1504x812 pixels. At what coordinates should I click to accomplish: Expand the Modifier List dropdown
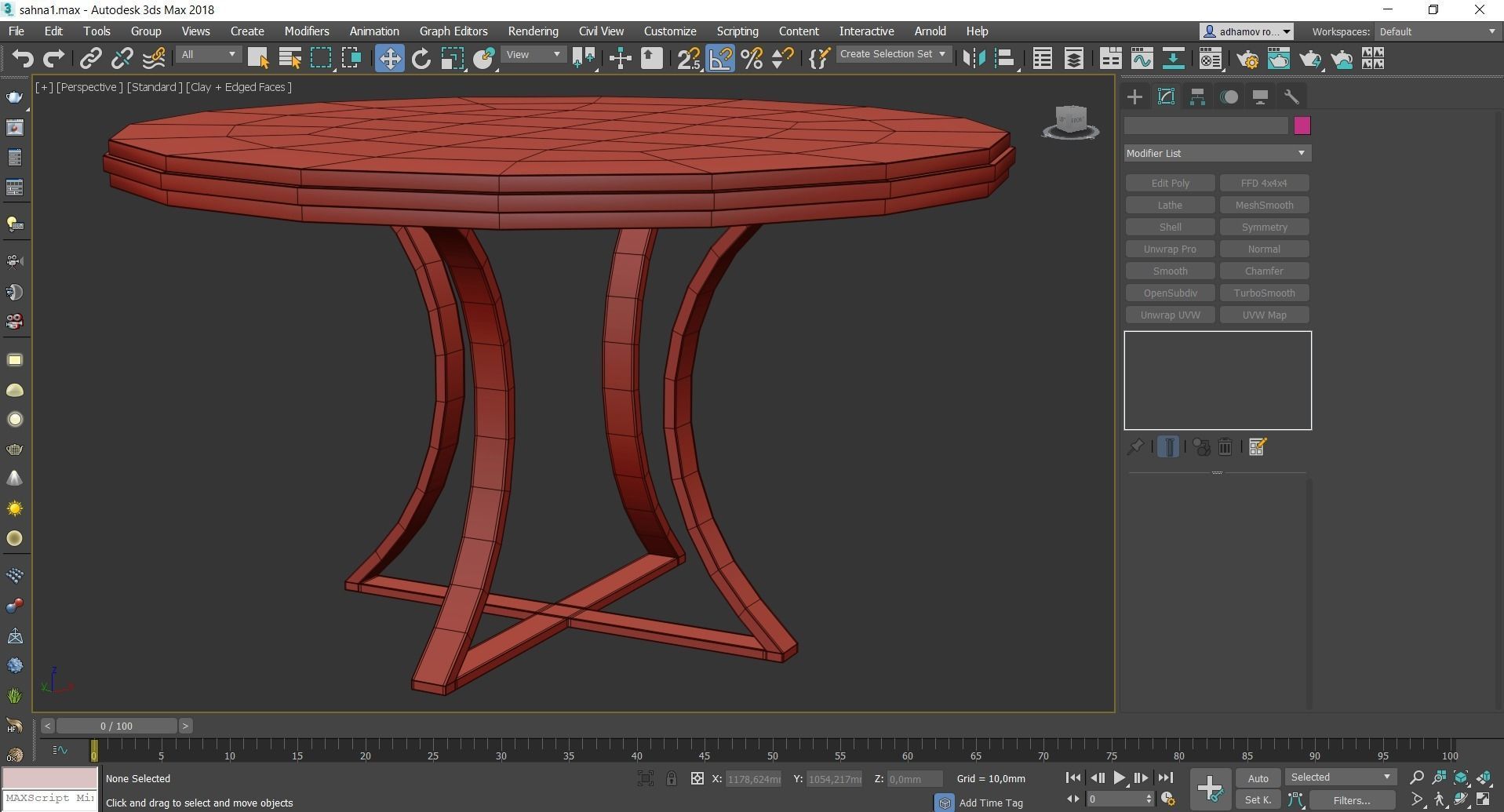pos(1217,153)
